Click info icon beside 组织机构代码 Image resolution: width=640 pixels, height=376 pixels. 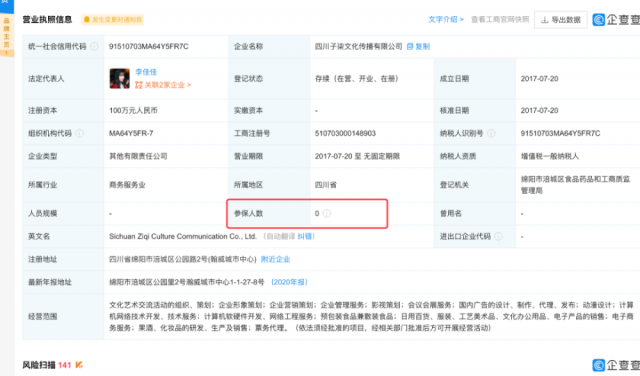coord(80,133)
